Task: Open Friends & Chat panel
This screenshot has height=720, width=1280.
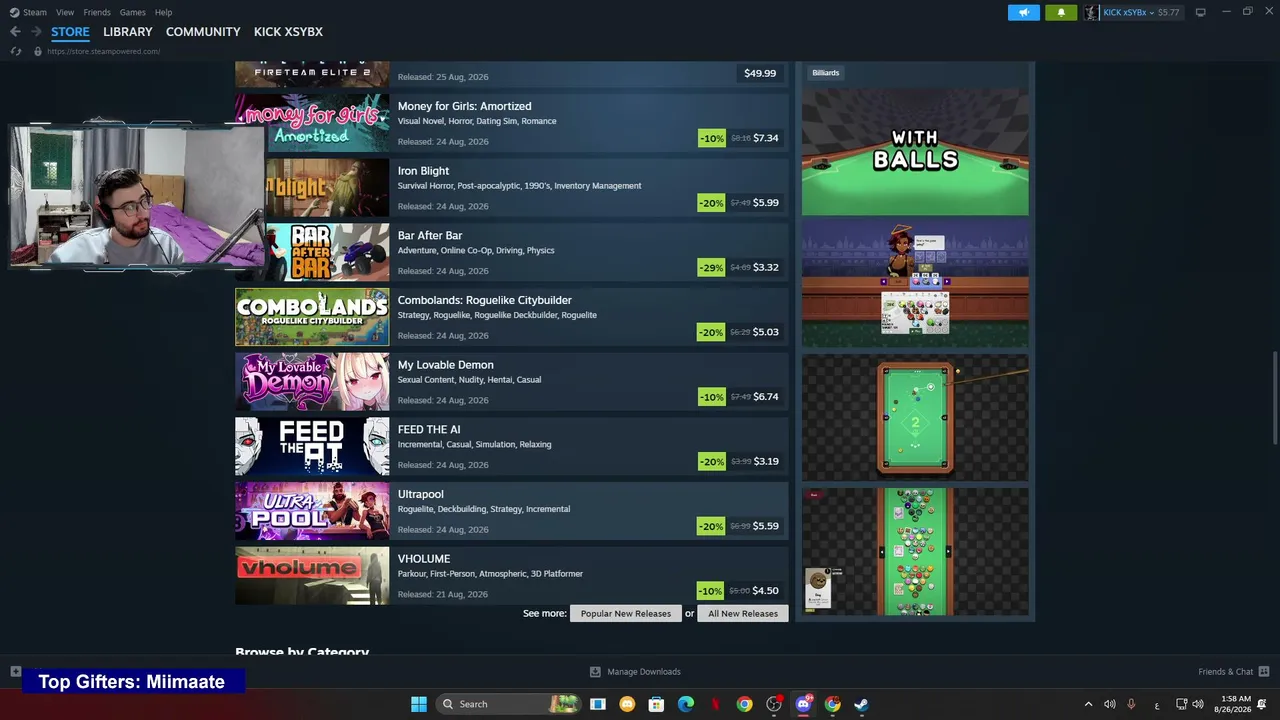Action: point(1233,672)
